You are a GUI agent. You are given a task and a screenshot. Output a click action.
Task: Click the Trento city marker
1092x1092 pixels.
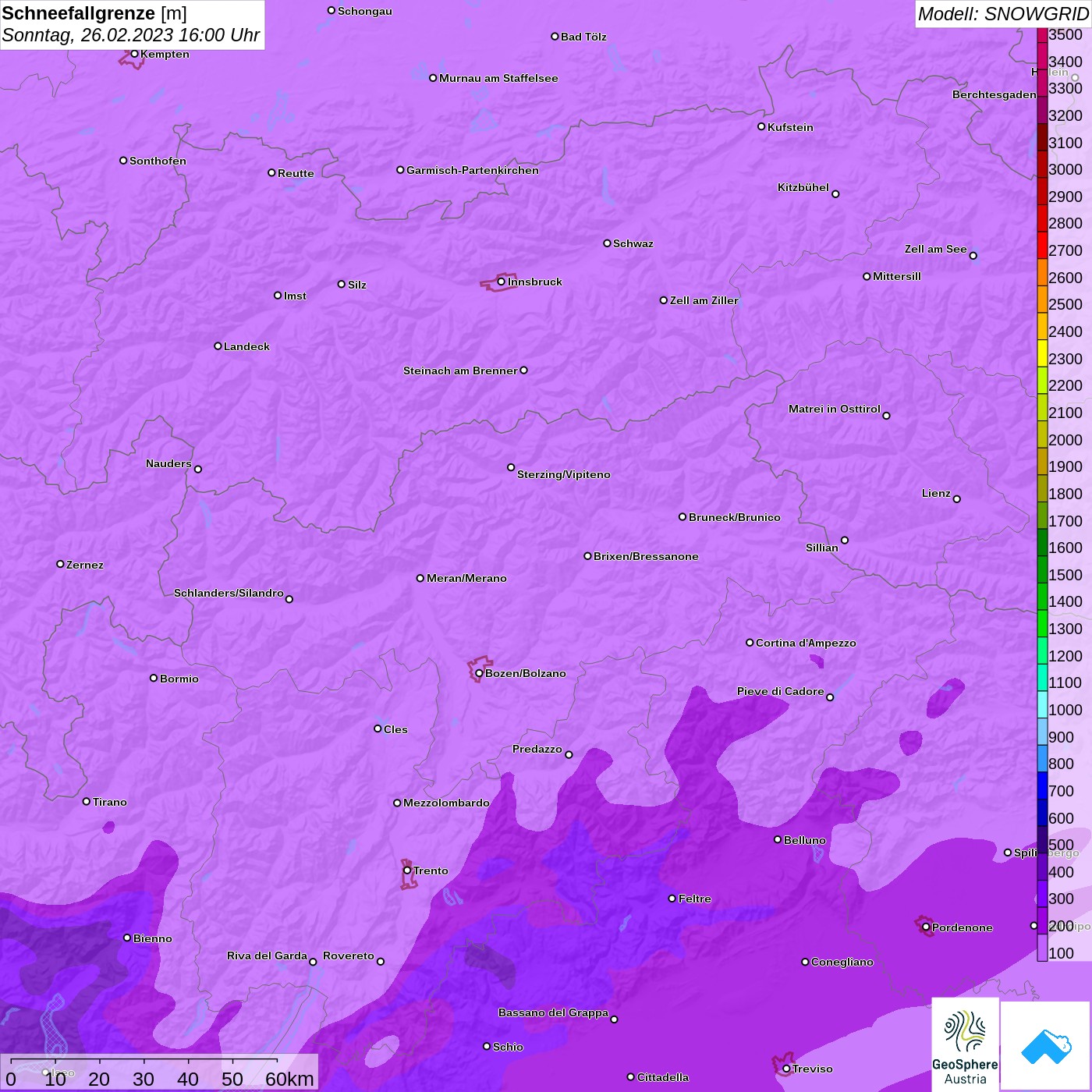407,870
